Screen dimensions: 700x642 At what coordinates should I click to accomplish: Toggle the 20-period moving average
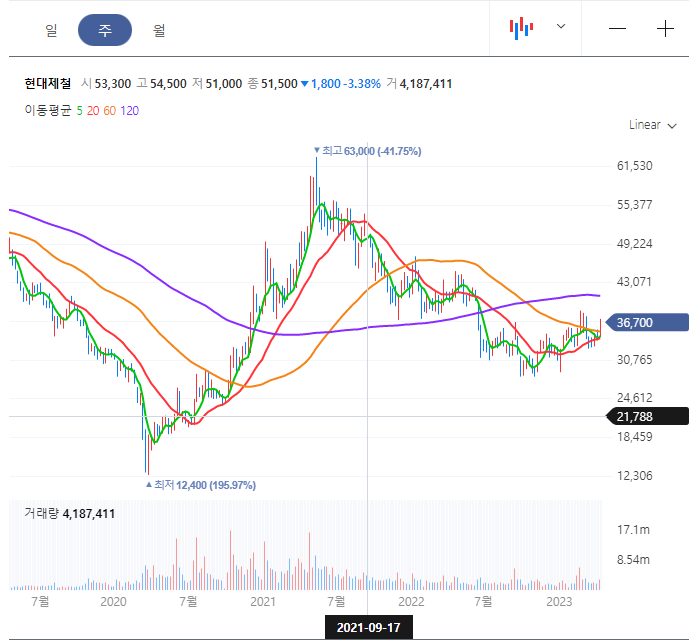pyautogui.click(x=93, y=111)
